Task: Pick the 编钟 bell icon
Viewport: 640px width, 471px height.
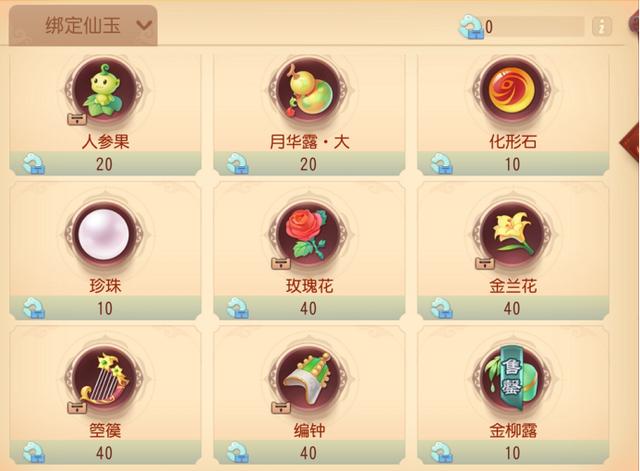Action: (309, 379)
